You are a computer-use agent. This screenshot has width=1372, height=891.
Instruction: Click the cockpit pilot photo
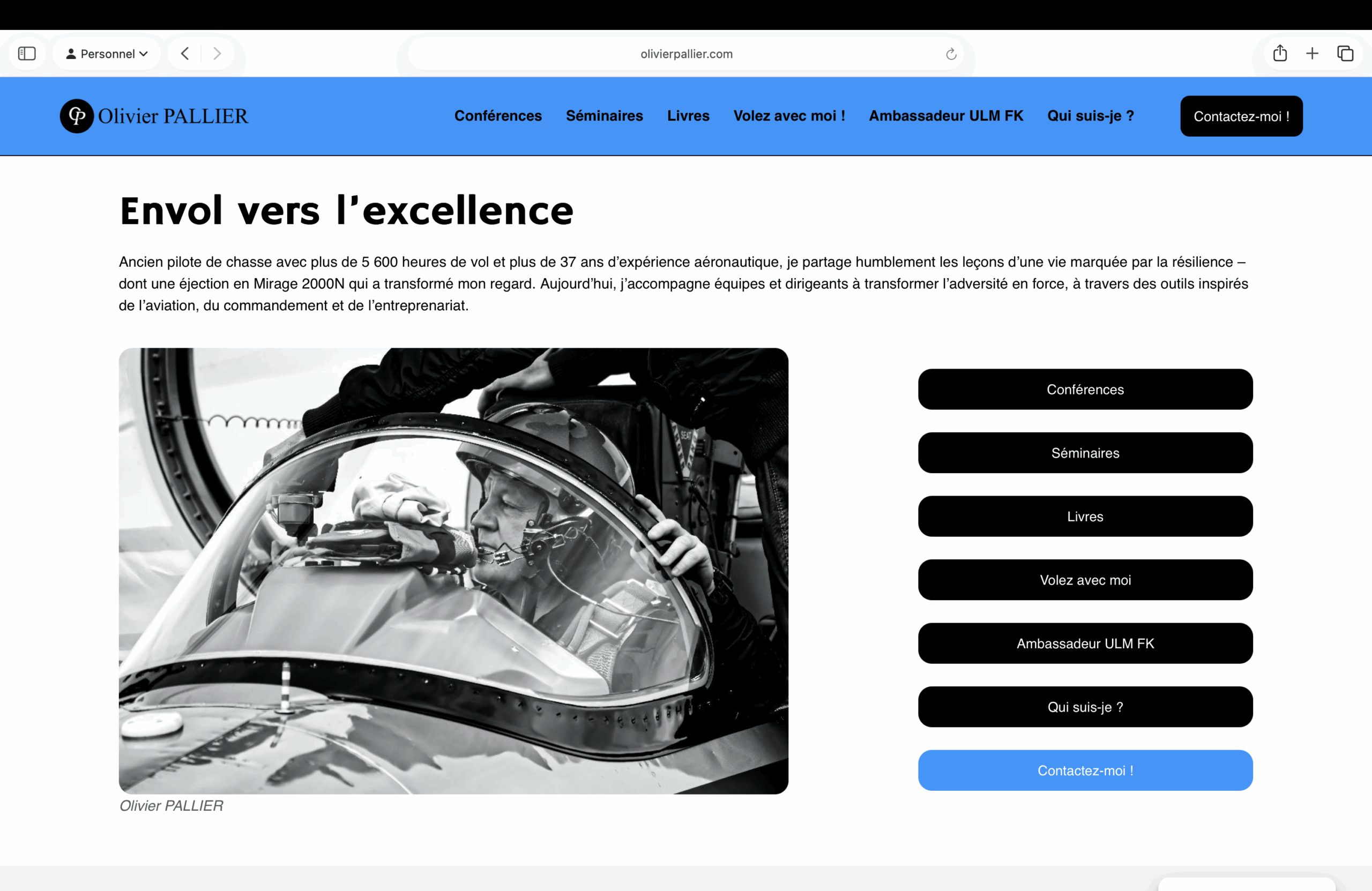(453, 571)
